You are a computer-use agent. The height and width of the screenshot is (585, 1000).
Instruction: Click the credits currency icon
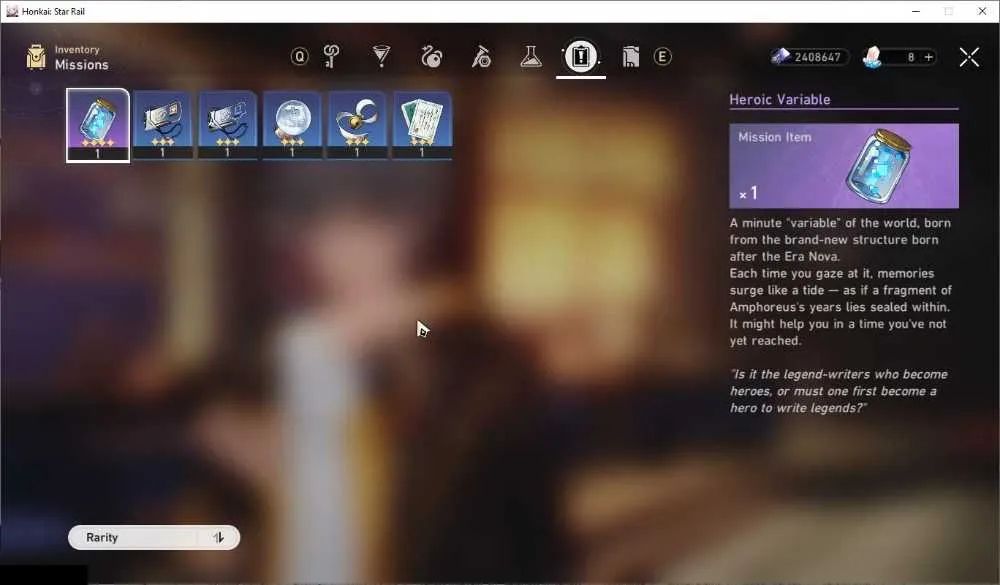pyautogui.click(x=781, y=57)
